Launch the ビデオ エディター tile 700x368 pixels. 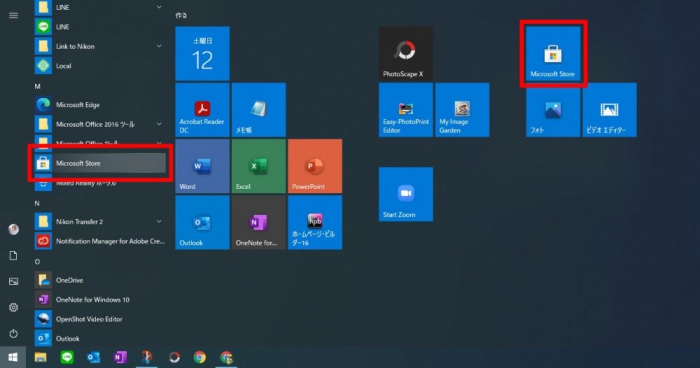coord(609,110)
